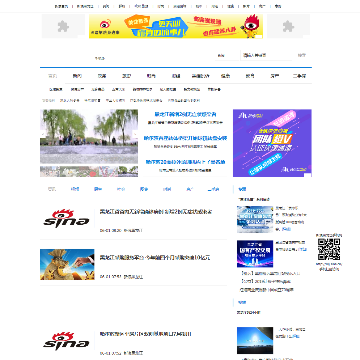Open the headline next to the first sina logo

click(156, 212)
